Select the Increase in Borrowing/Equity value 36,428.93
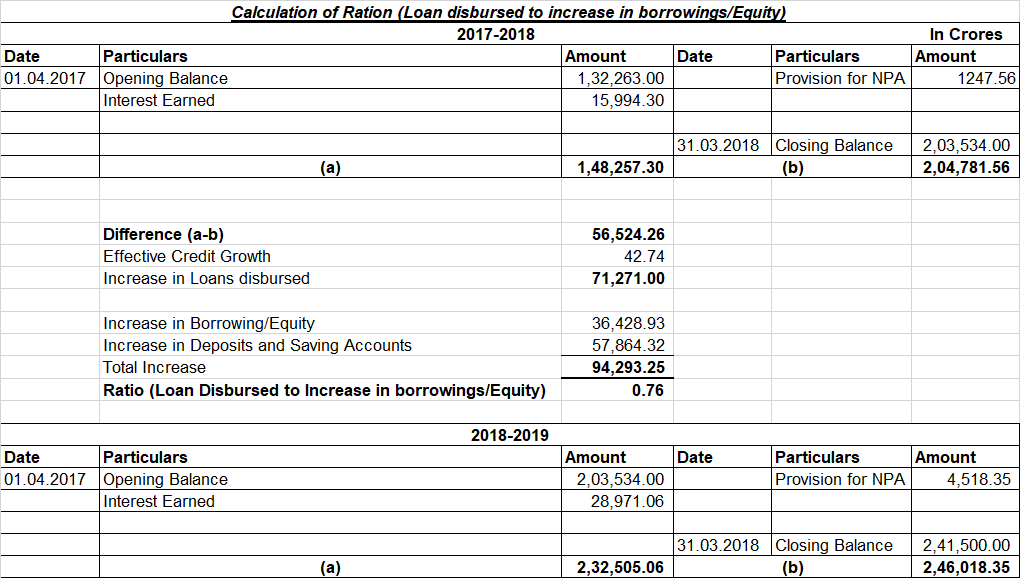Image resolution: width=1020 pixels, height=578 pixels. tap(628, 324)
